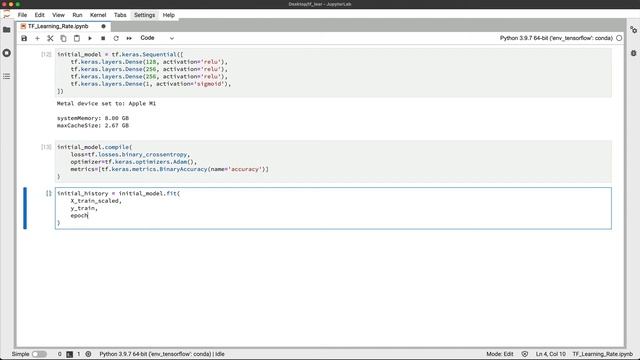
Task: Click the [13] cell execution prompt
Action: (x=46, y=147)
